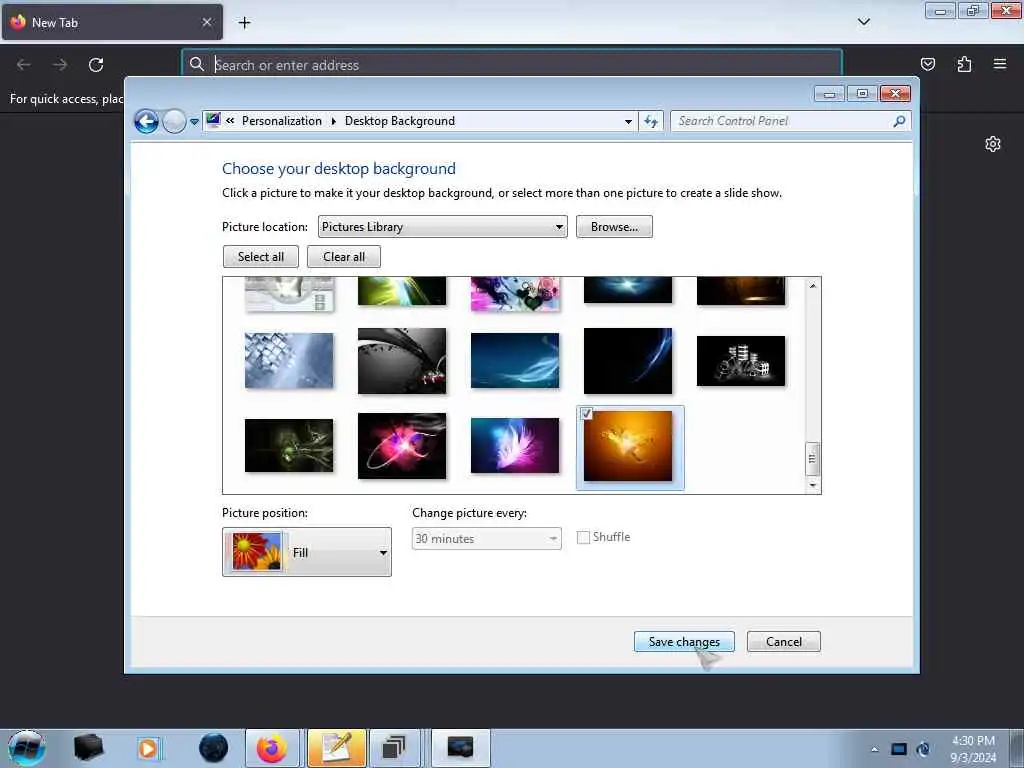Click the Firefox address bar
This screenshot has width=1024, height=768.
tap(512, 65)
